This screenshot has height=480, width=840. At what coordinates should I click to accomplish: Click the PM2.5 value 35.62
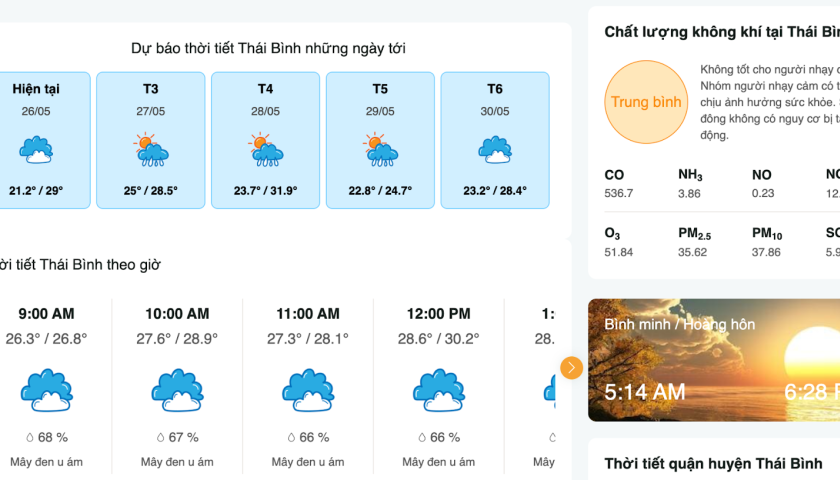[x=692, y=252]
